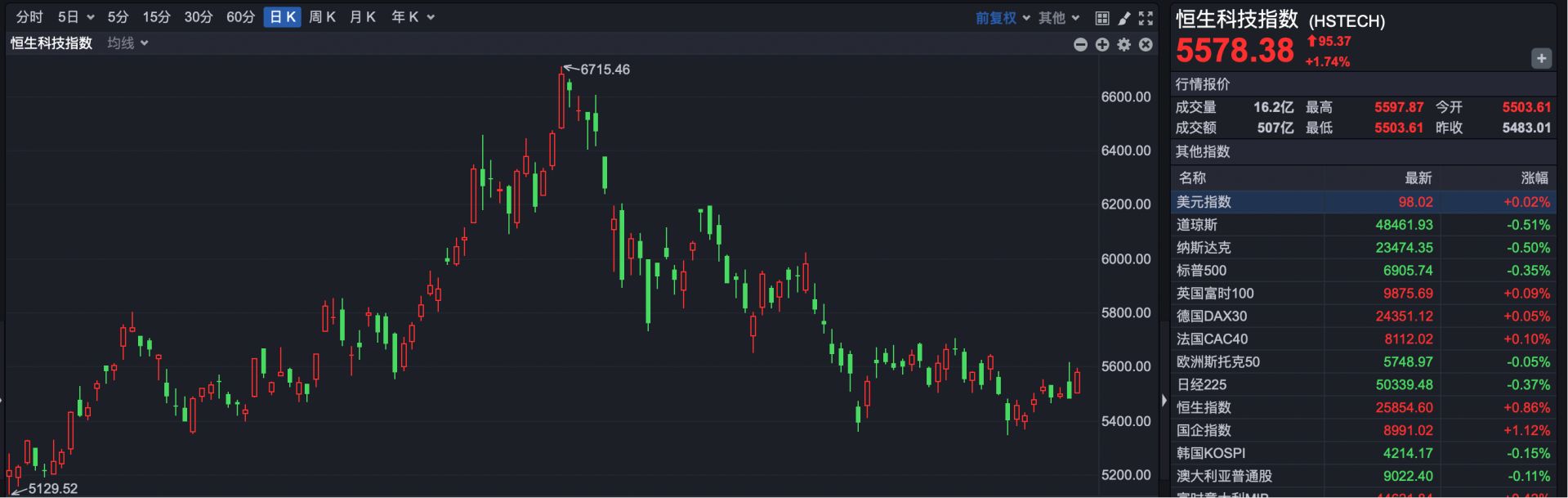The height and width of the screenshot is (498, 1568).
Task: Open chart settings gear
Action: (1124, 45)
